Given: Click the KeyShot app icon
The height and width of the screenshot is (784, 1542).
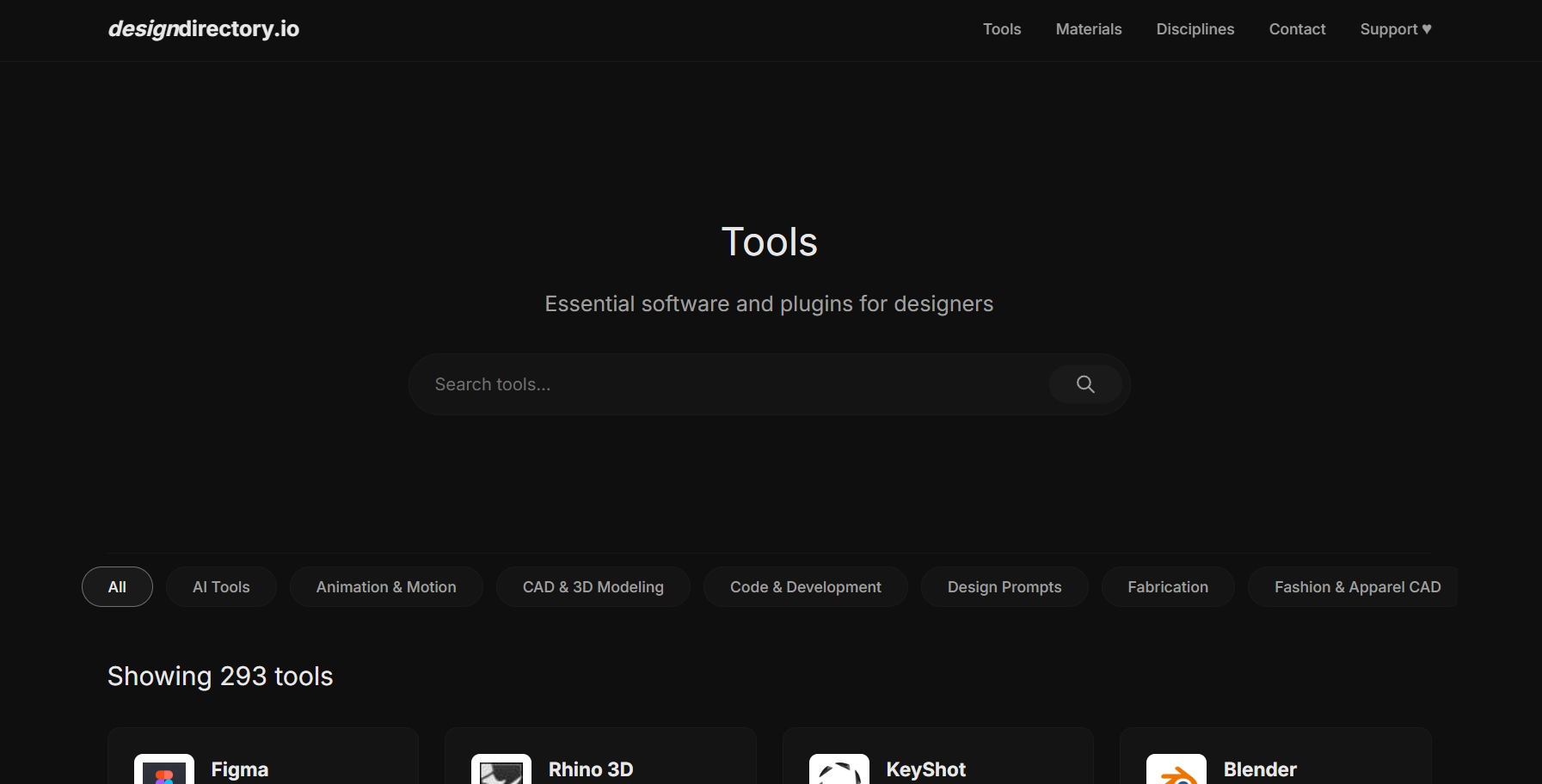Looking at the screenshot, I should [x=839, y=770].
